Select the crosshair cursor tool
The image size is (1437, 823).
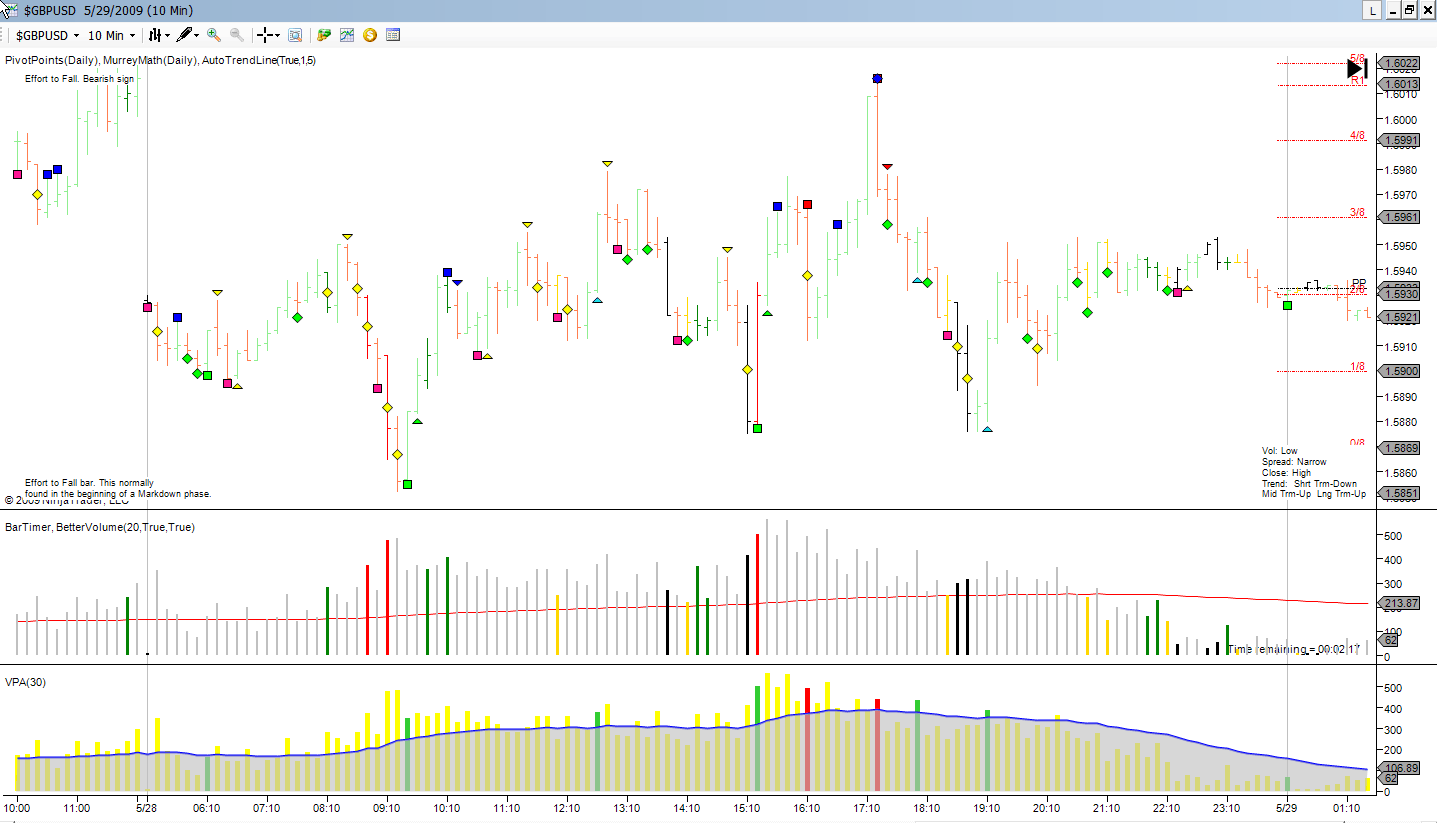coord(265,35)
